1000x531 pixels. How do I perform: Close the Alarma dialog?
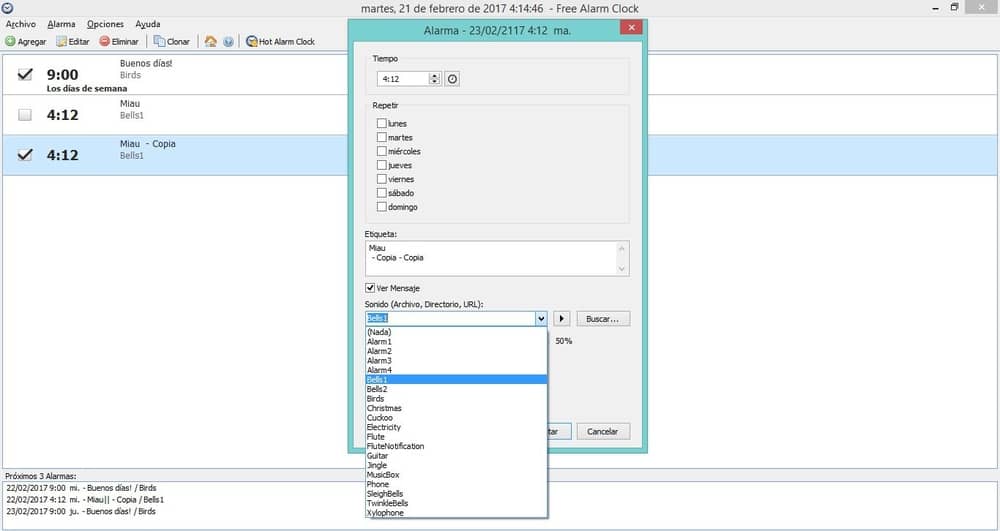(631, 27)
